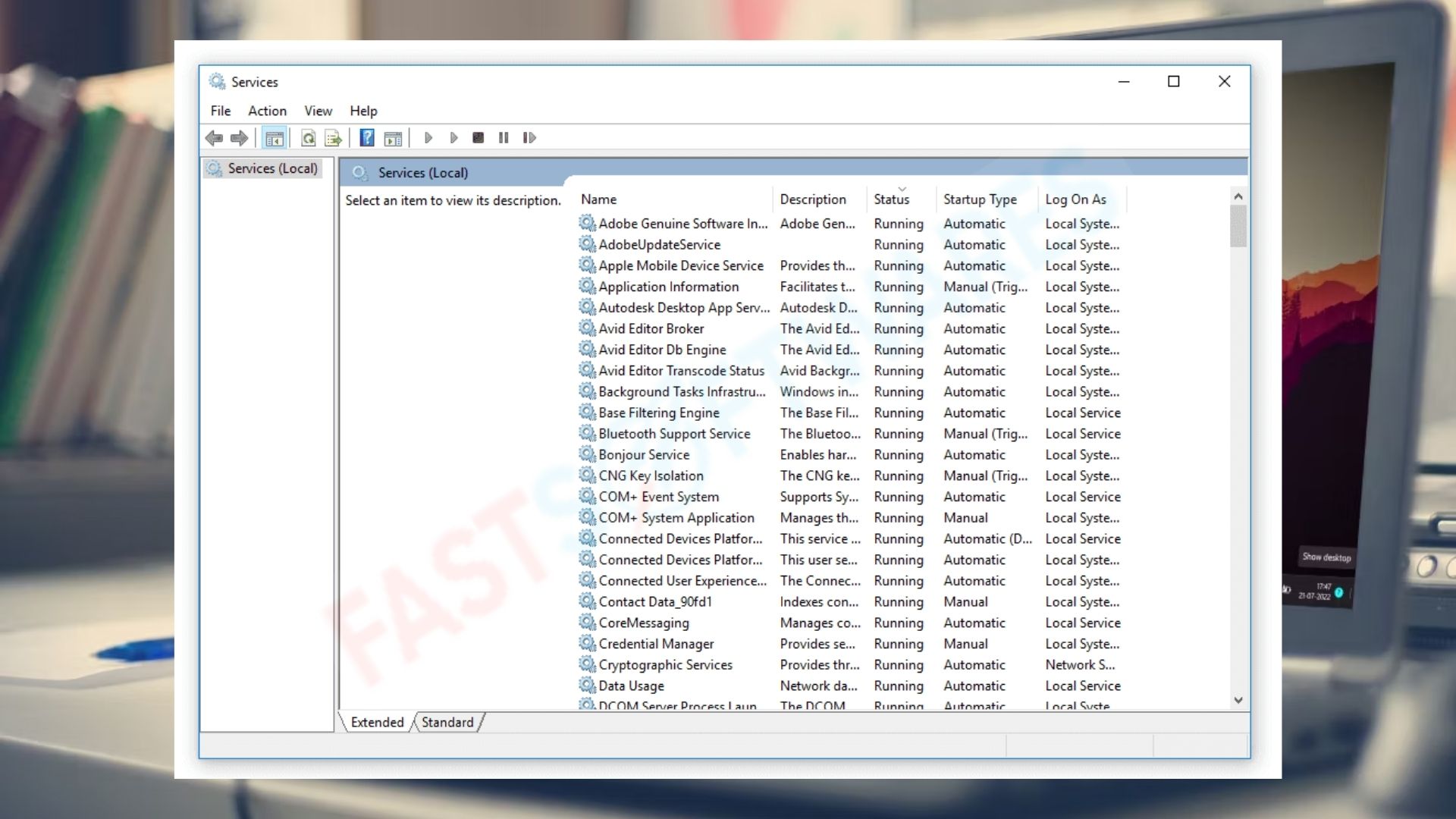Click the vertical scrollbar thumb

coord(1238,226)
